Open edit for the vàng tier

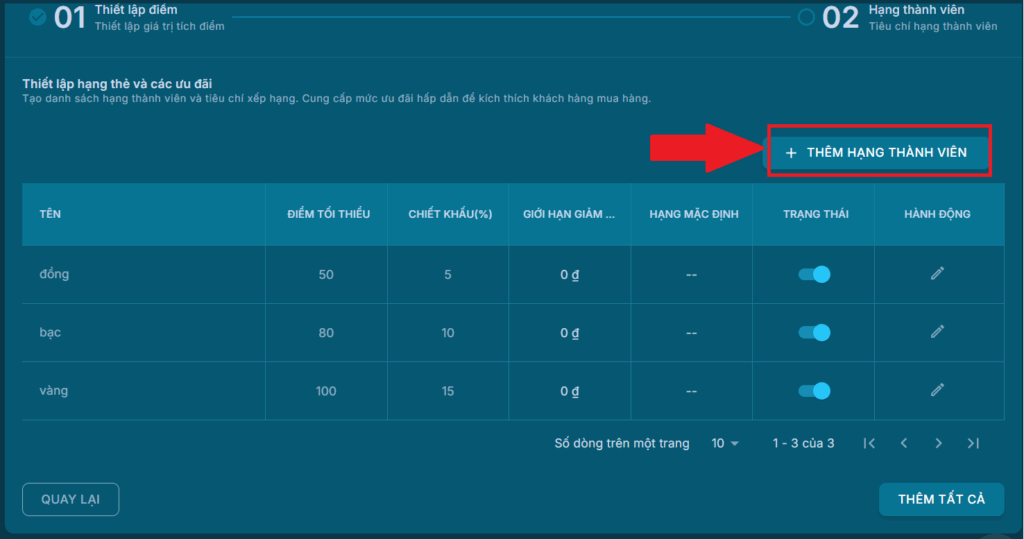(x=937, y=390)
